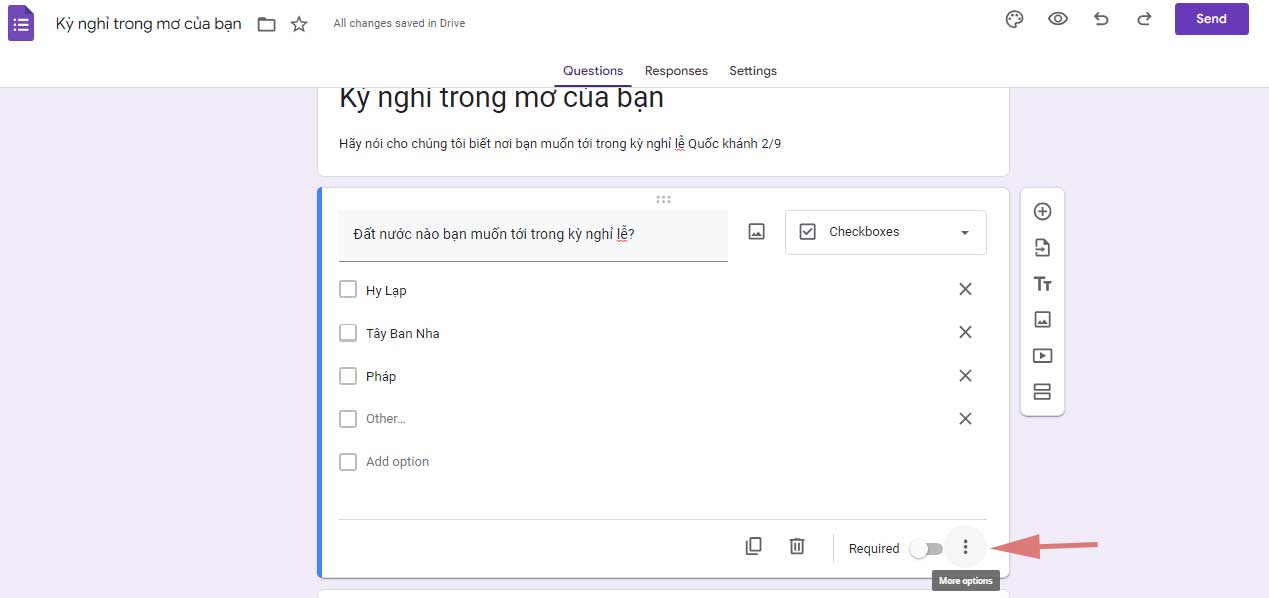
Task: Check the Hy Lạp option checkbox
Action: pyautogui.click(x=348, y=289)
